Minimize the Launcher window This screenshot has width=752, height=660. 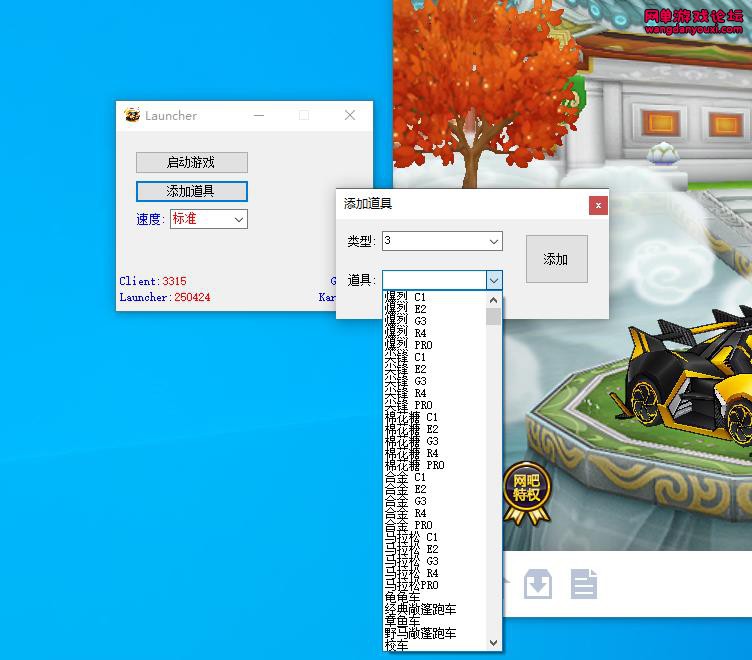(x=259, y=115)
